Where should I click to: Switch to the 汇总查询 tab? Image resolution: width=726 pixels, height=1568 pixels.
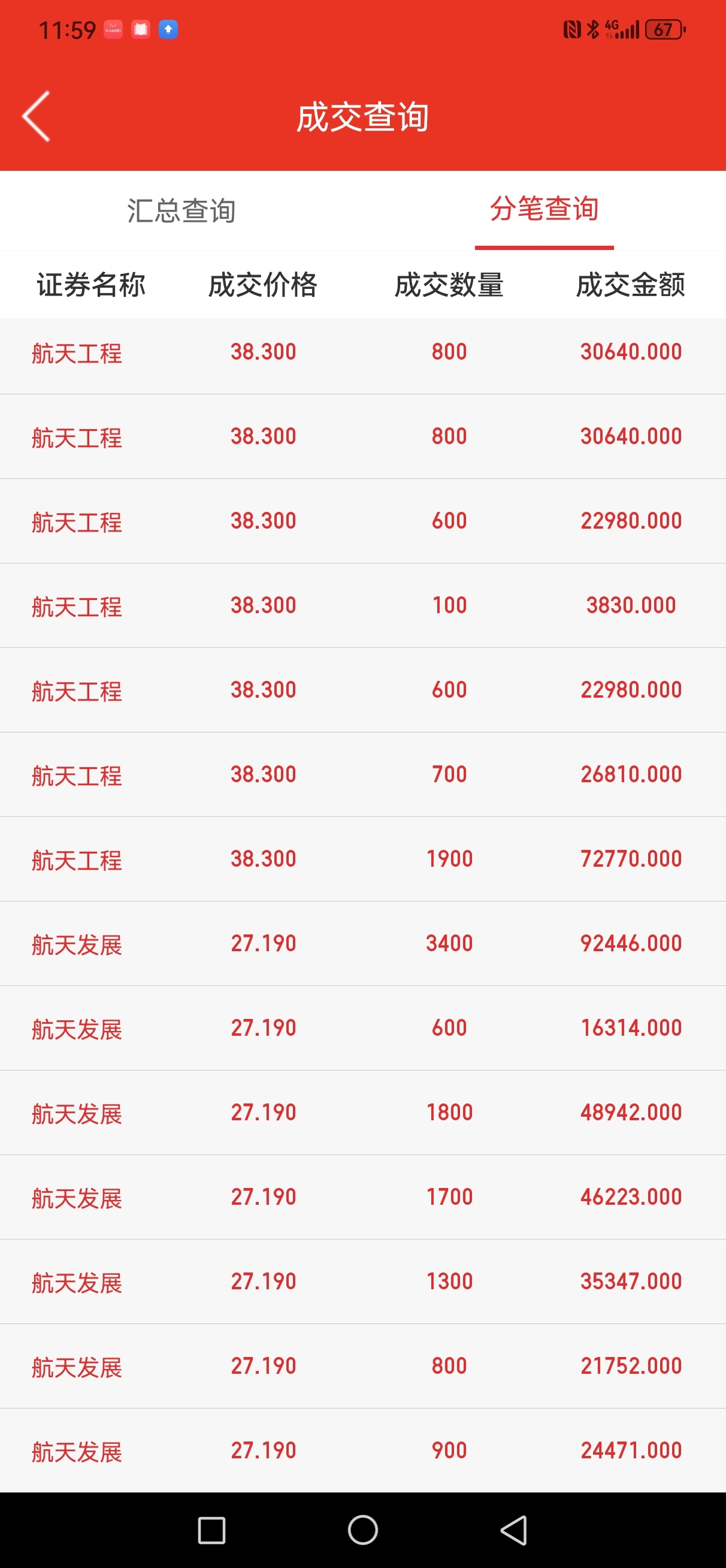(x=181, y=210)
